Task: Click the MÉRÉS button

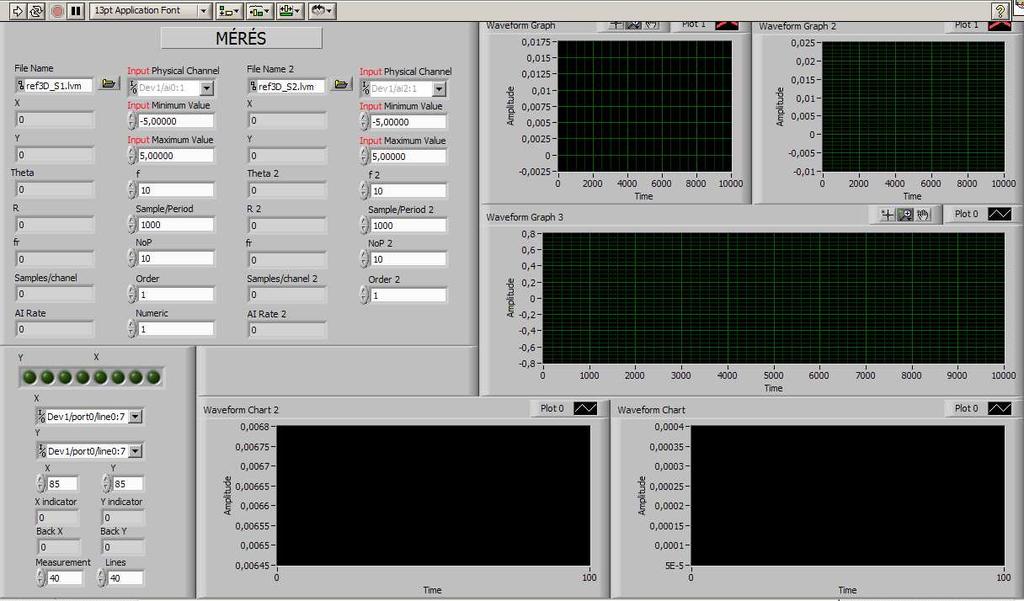Action: tap(241, 38)
